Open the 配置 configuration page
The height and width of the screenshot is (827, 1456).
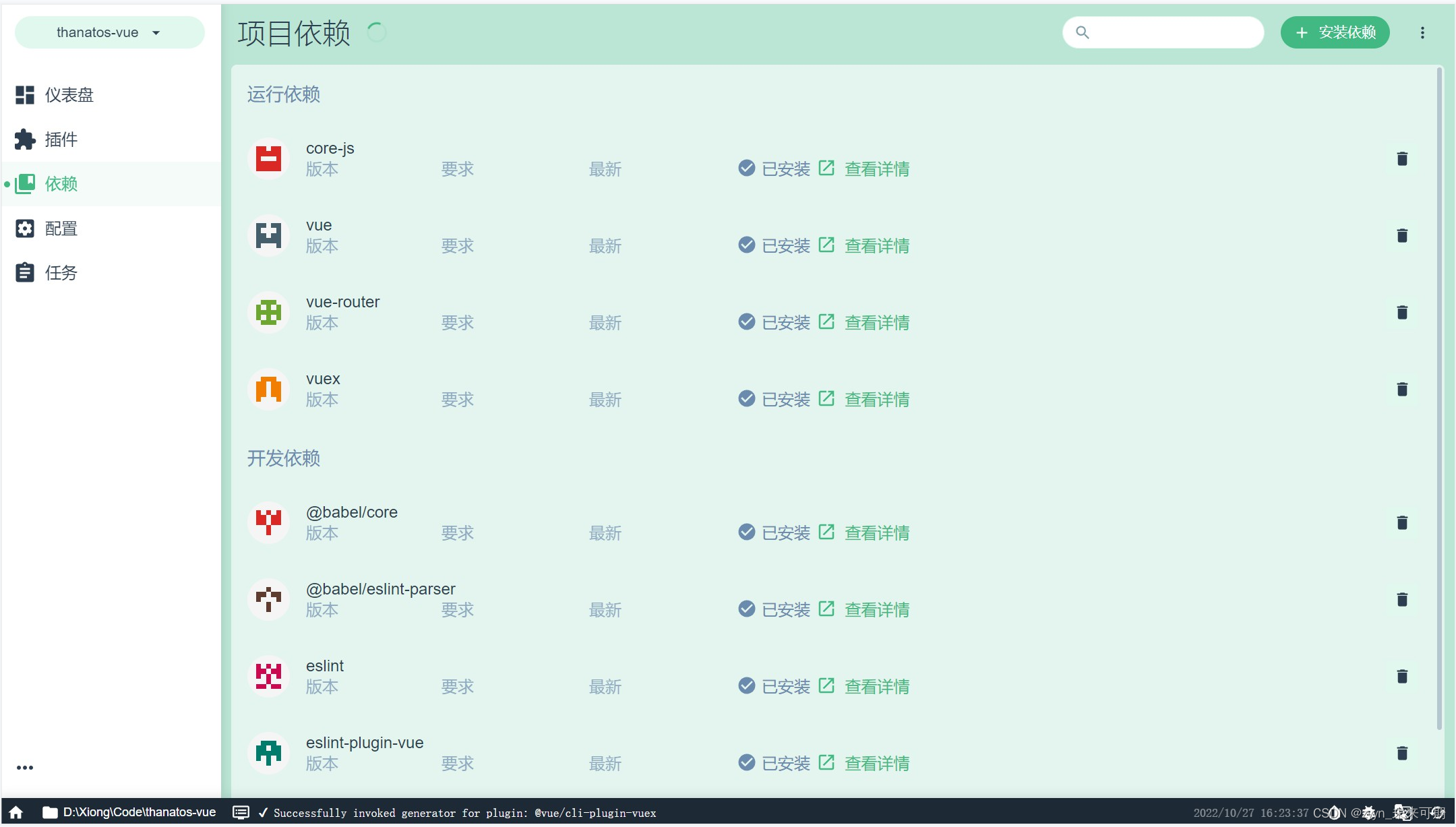click(x=111, y=228)
